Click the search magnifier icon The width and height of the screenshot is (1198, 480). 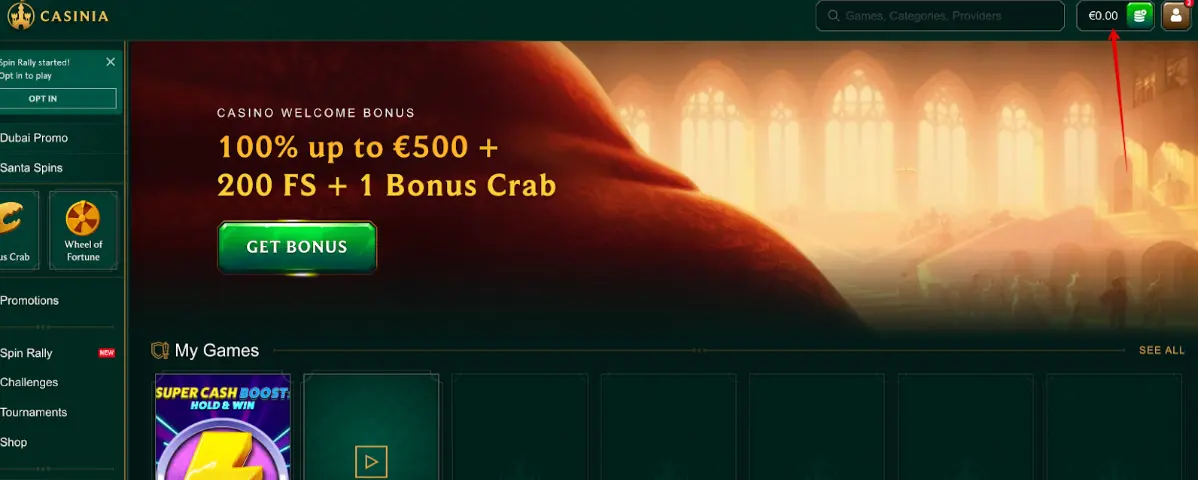(834, 16)
